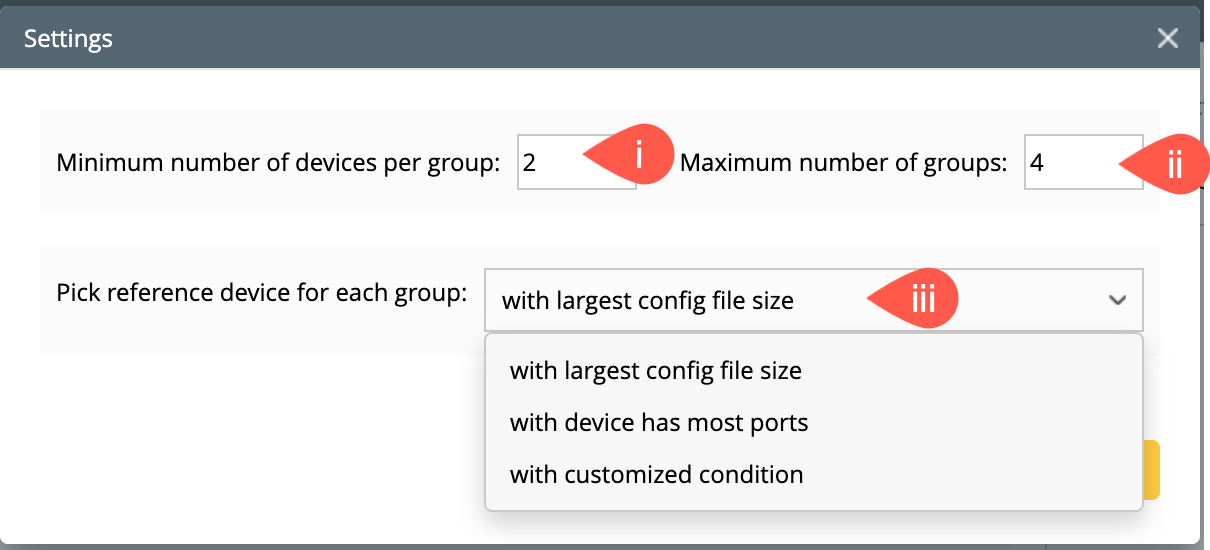The height and width of the screenshot is (550, 1210).
Task: Select 'with device has most ports' option
Action: tap(658, 423)
